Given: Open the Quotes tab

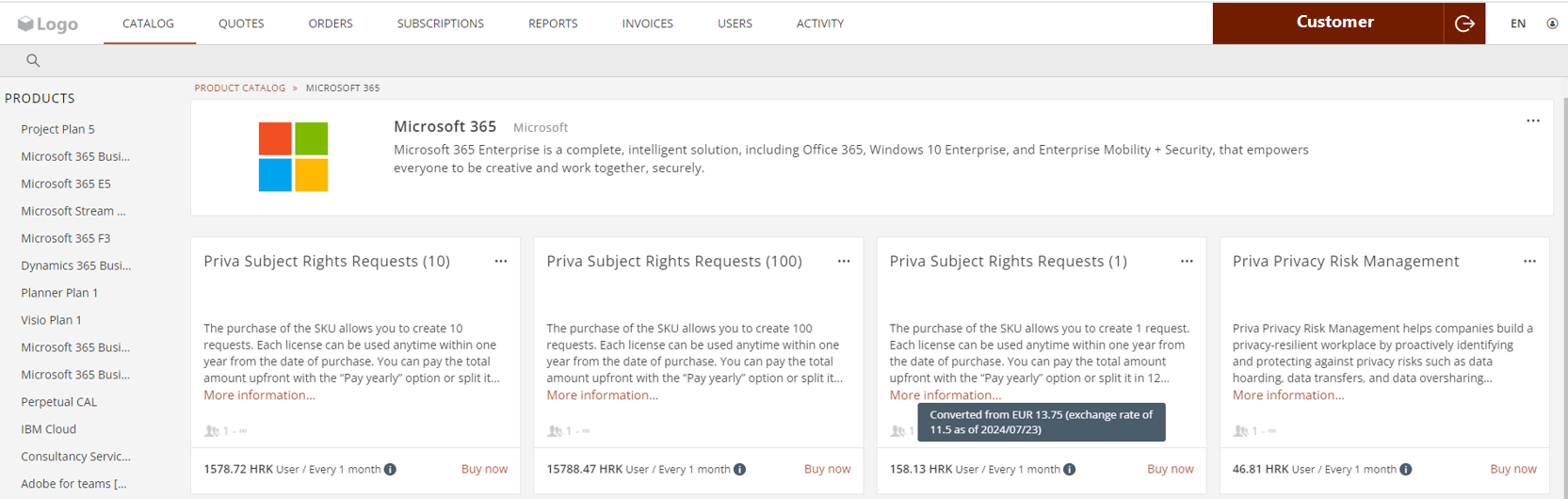Looking at the screenshot, I should point(241,24).
